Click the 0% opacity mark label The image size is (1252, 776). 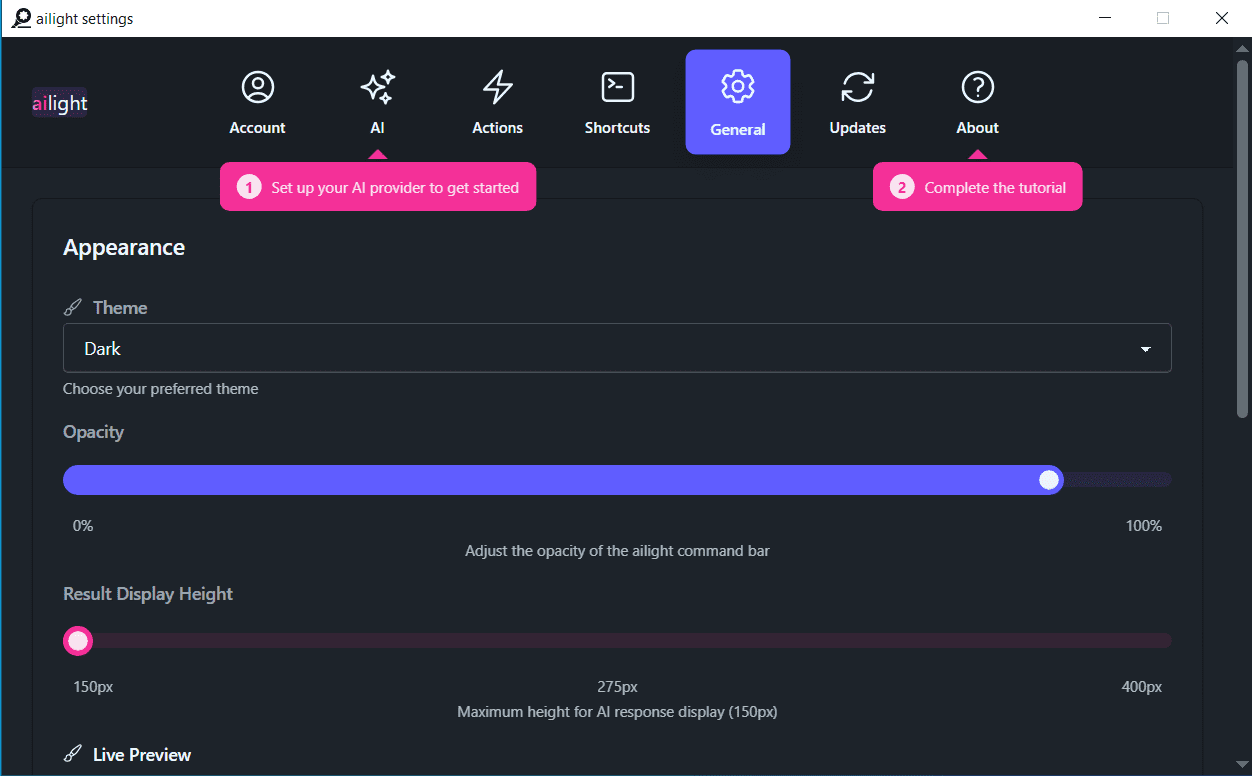click(x=83, y=526)
